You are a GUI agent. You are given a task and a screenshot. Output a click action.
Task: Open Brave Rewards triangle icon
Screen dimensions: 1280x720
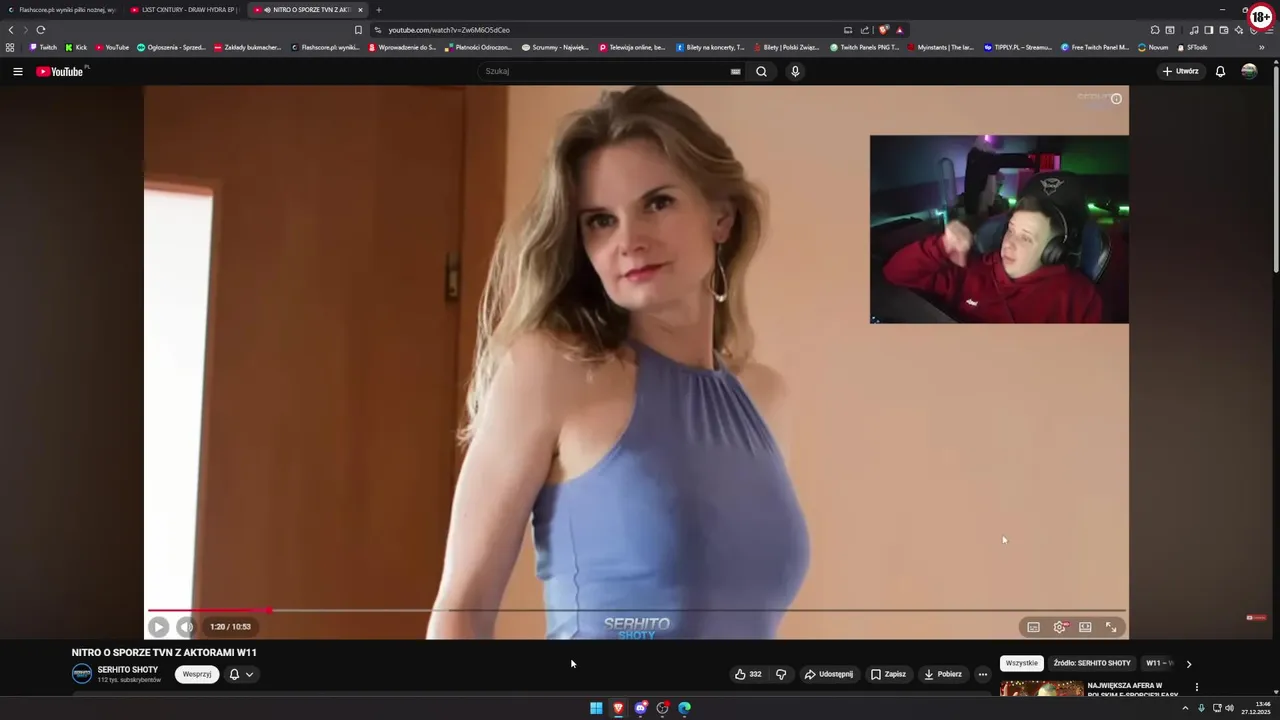899,30
